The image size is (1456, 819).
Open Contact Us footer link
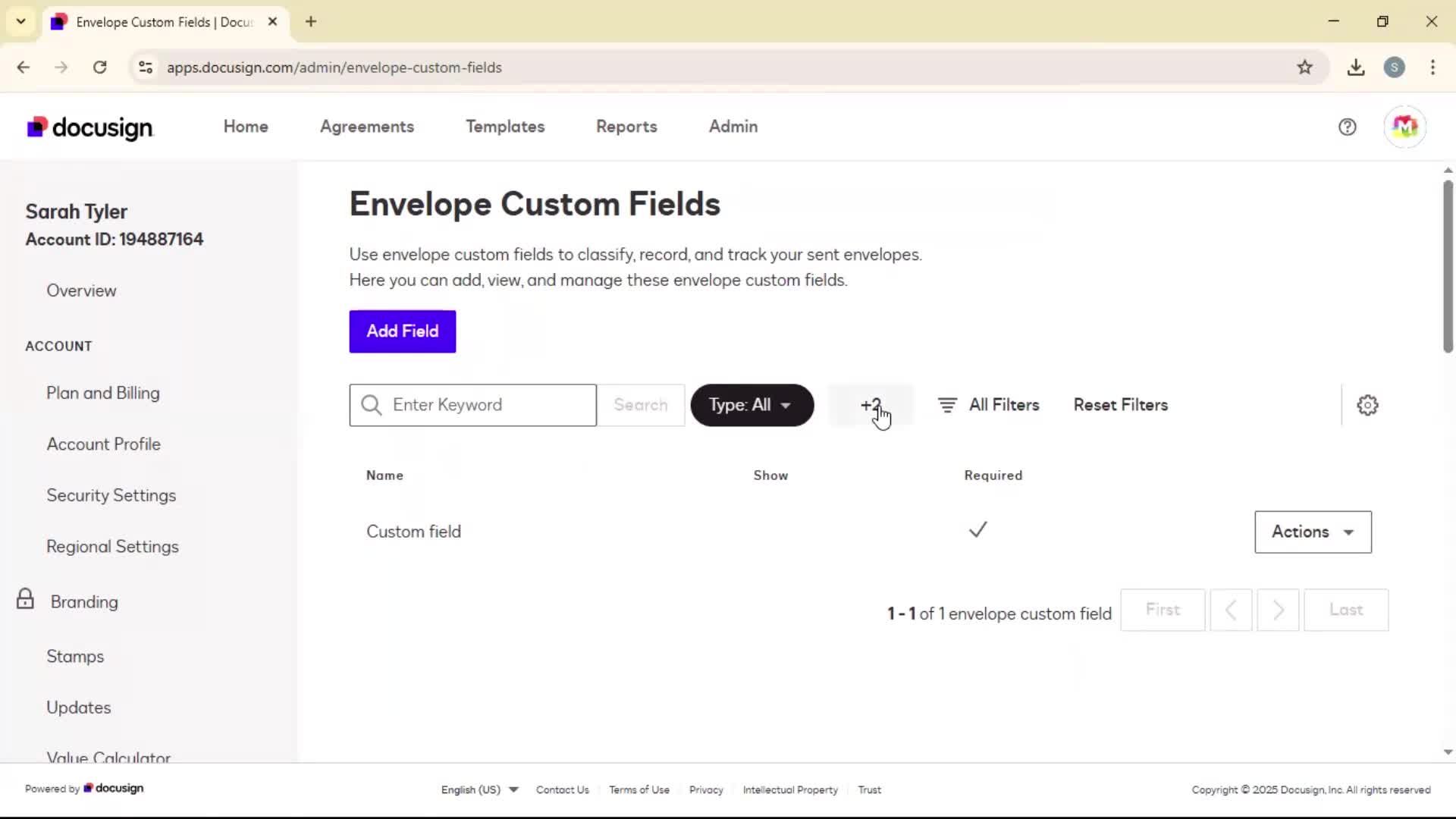562,789
